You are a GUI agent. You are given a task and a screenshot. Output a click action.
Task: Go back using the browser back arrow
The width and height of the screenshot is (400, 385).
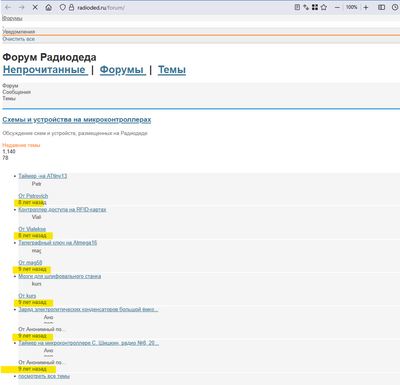8,7
